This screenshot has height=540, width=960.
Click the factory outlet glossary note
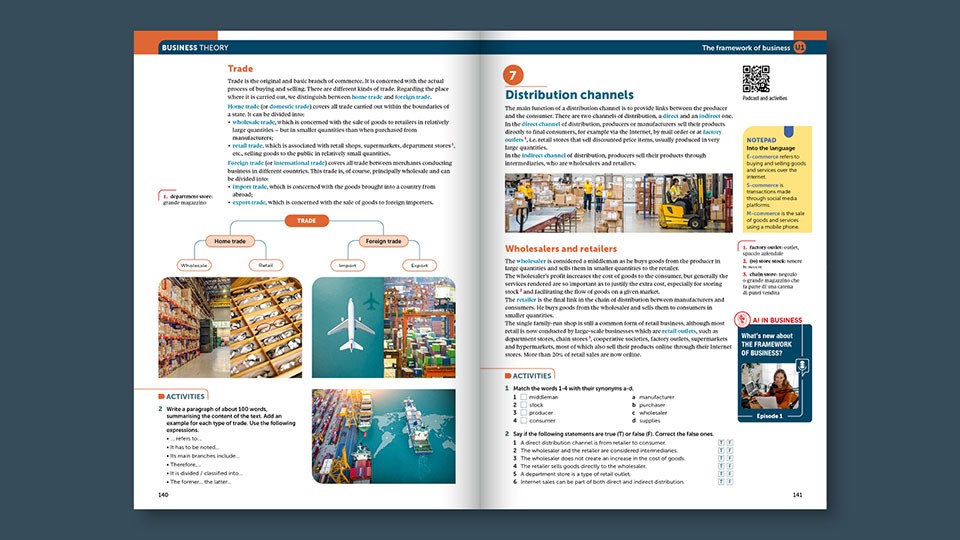pyautogui.click(x=771, y=250)
